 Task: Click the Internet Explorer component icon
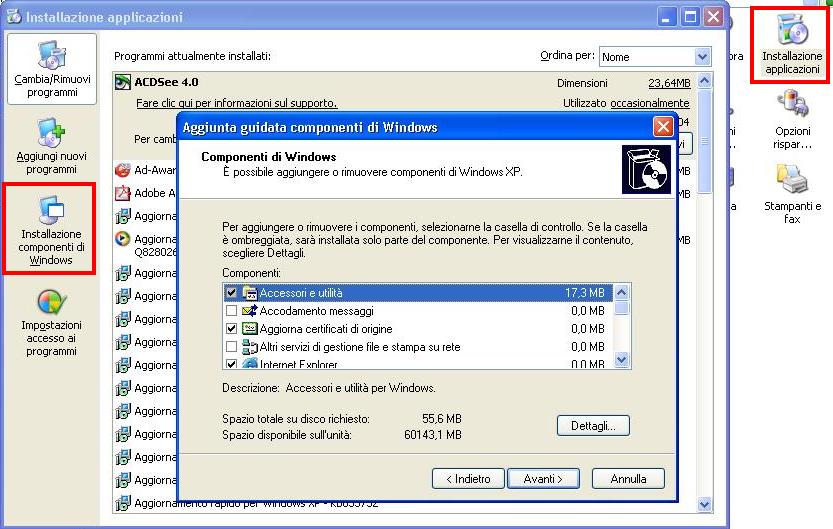coord(250,364)
